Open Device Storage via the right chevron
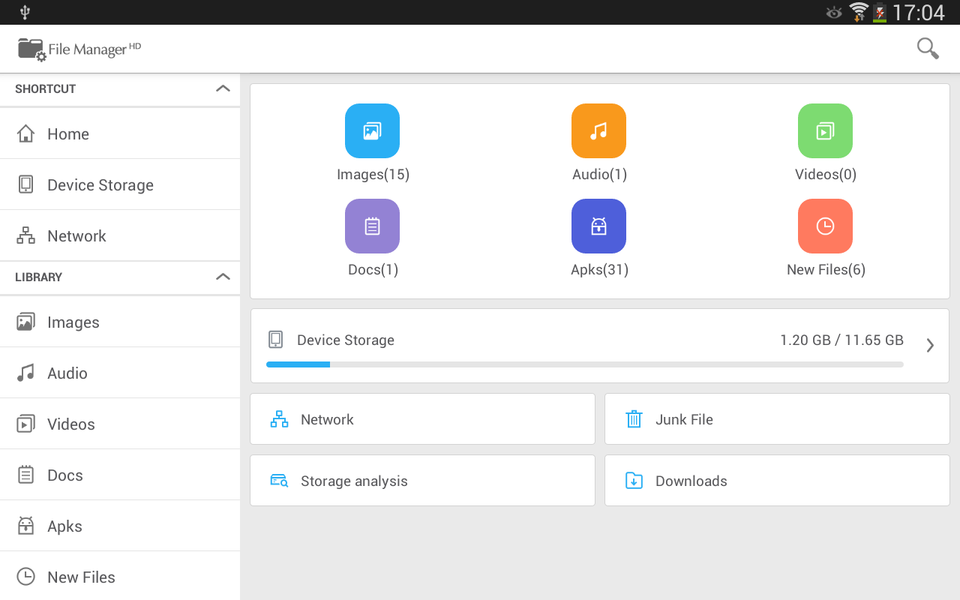This screenshot has height=600, width=960. tap(929, 344)
